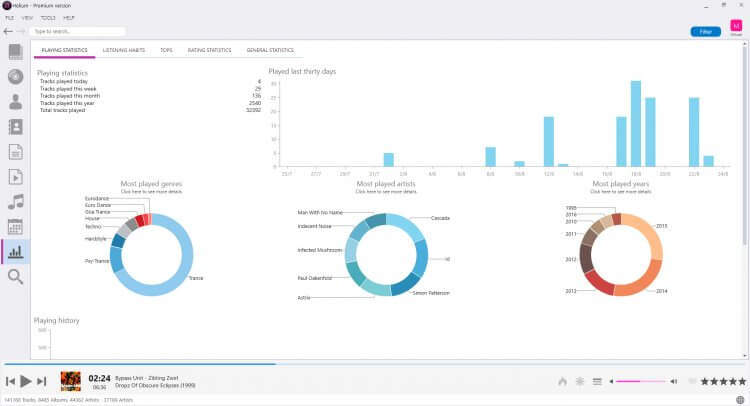
Task: Open the calendar view in sidebar
Action: (15, 227)
